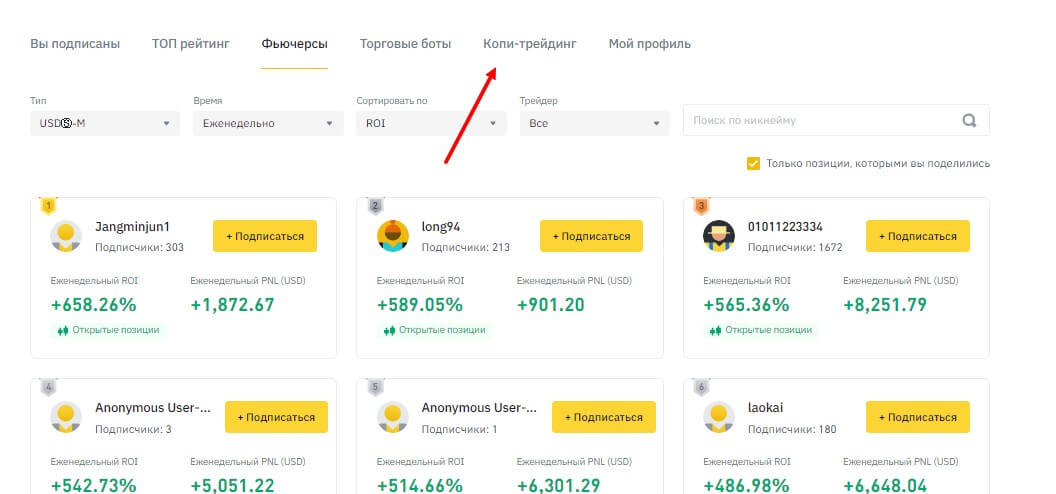Expand the Трейдер Все dropdown
Viewport: 1056px width, 494px height.
point(594,124)
